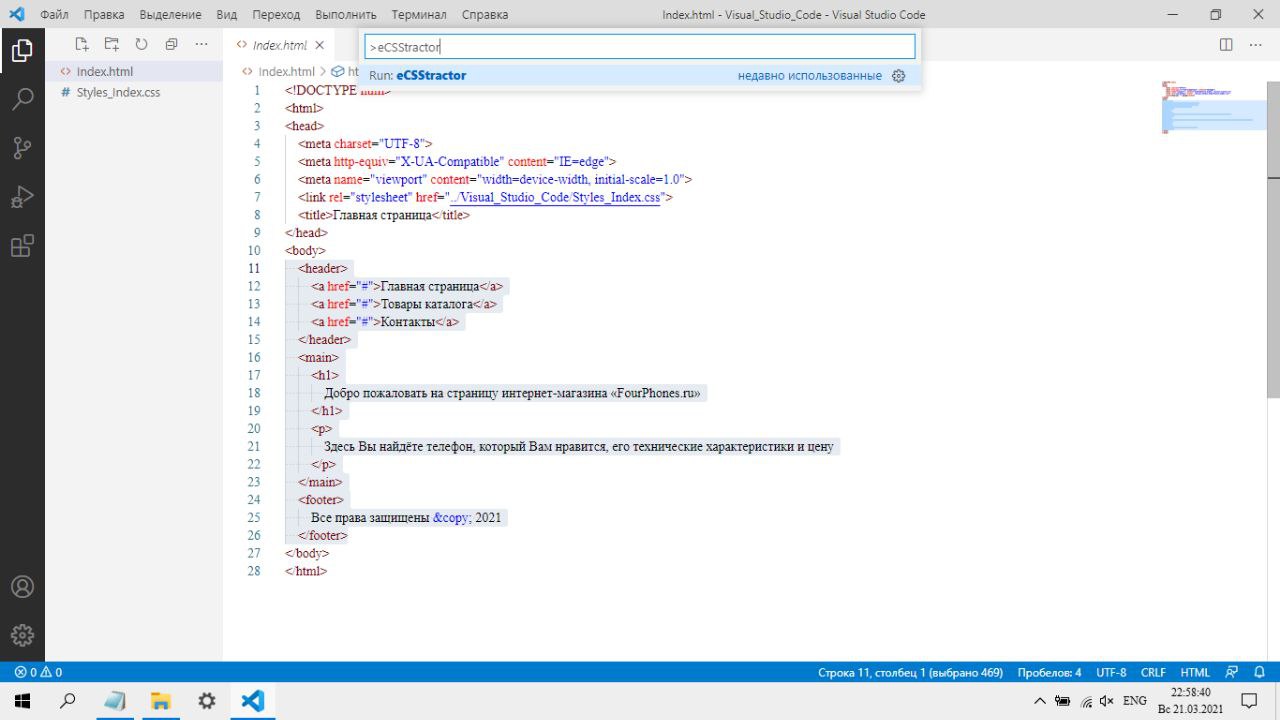Split the editor to the right
This screenshot has width=1280, height=720.
coord(1226,45)
